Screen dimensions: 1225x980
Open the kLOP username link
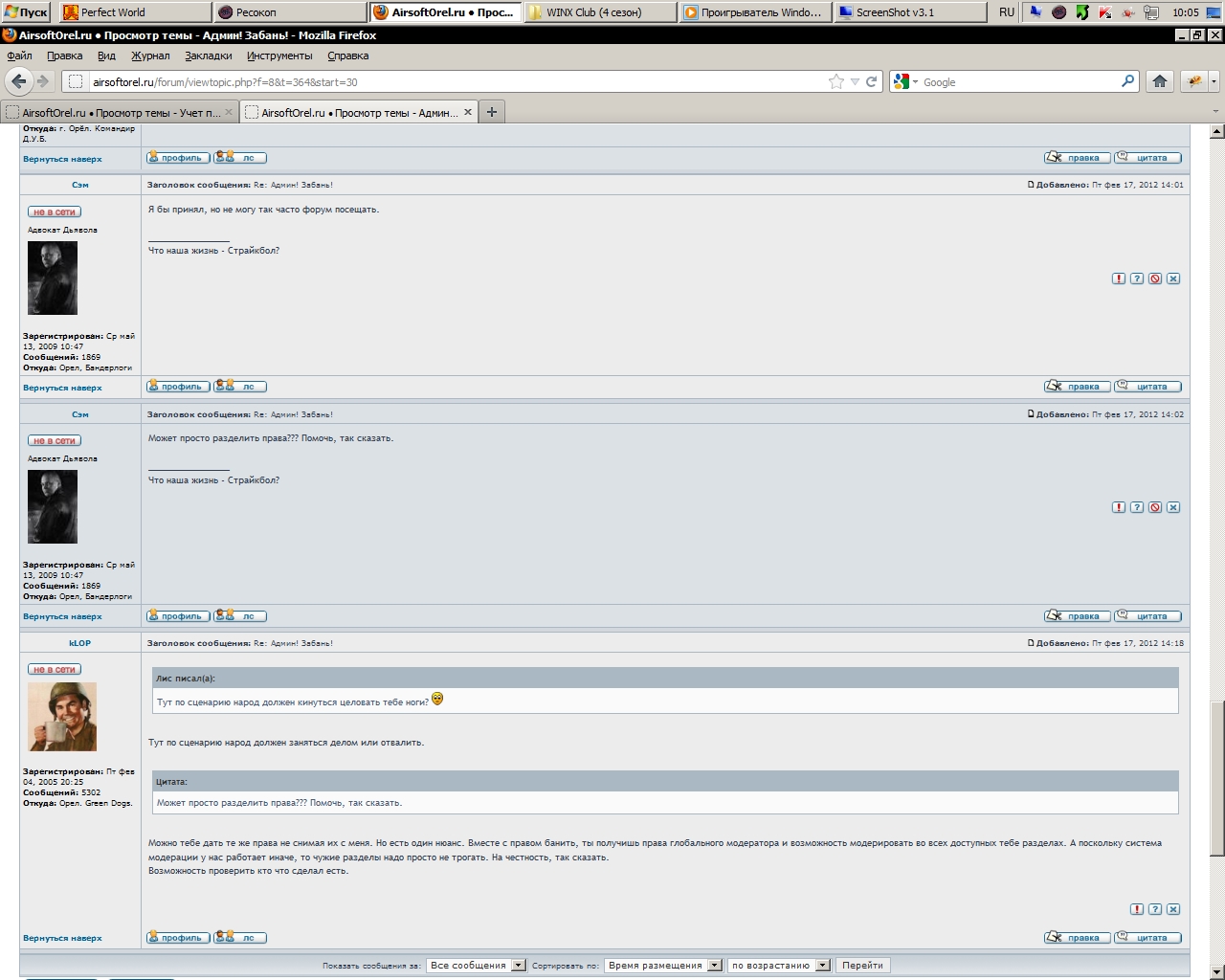click(79, 643)
